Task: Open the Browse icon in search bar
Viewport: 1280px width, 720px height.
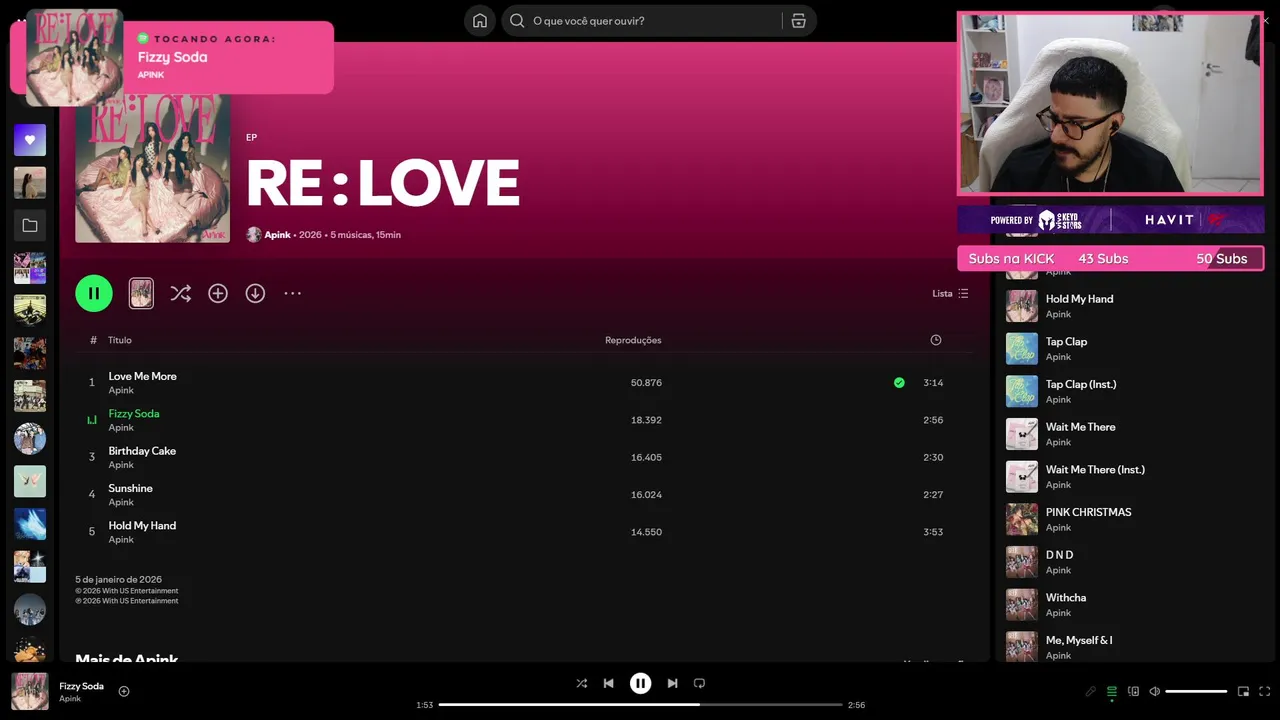Action: coord(798,20)
